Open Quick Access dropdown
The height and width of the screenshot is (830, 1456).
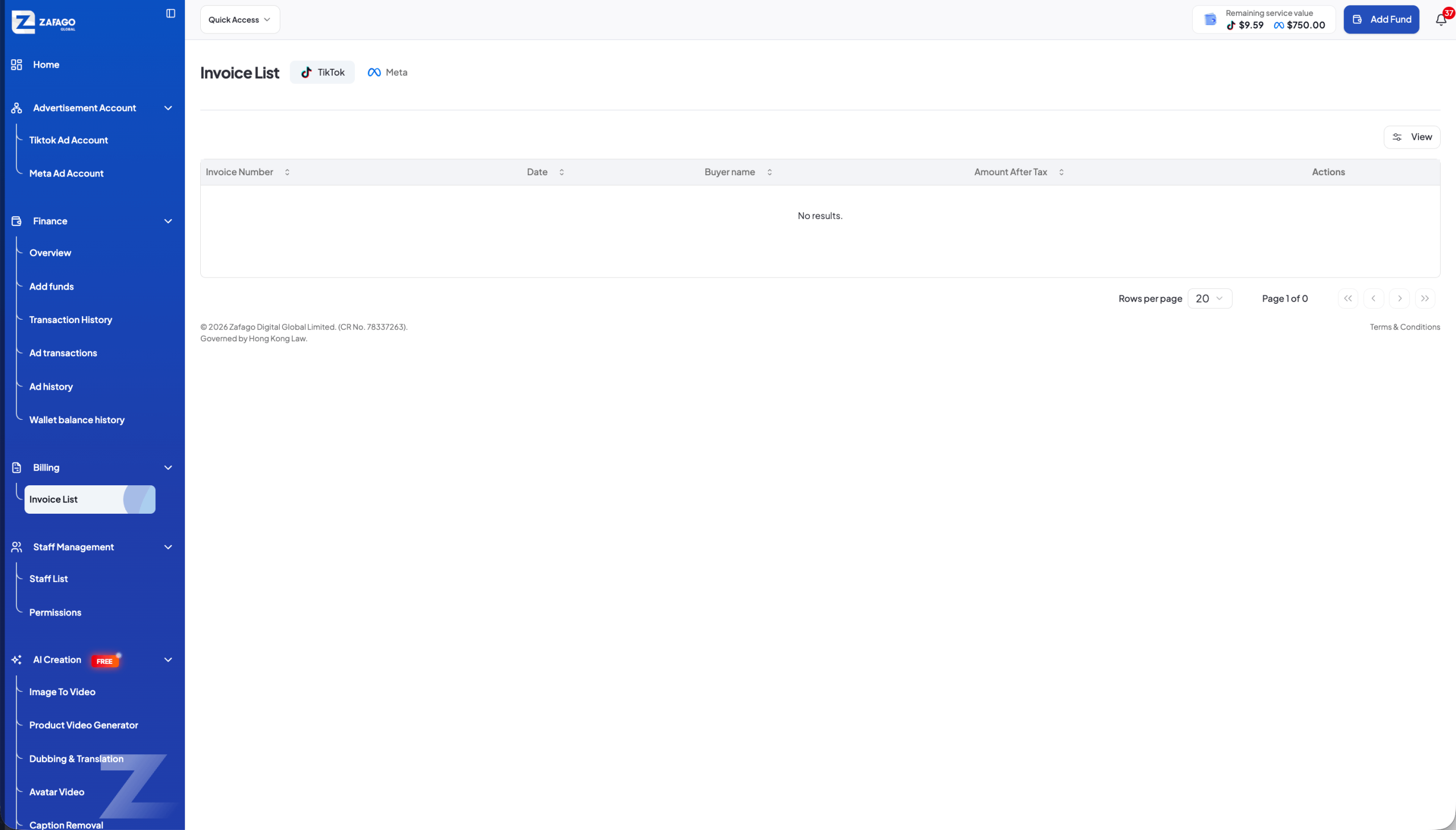click(240, 20)
